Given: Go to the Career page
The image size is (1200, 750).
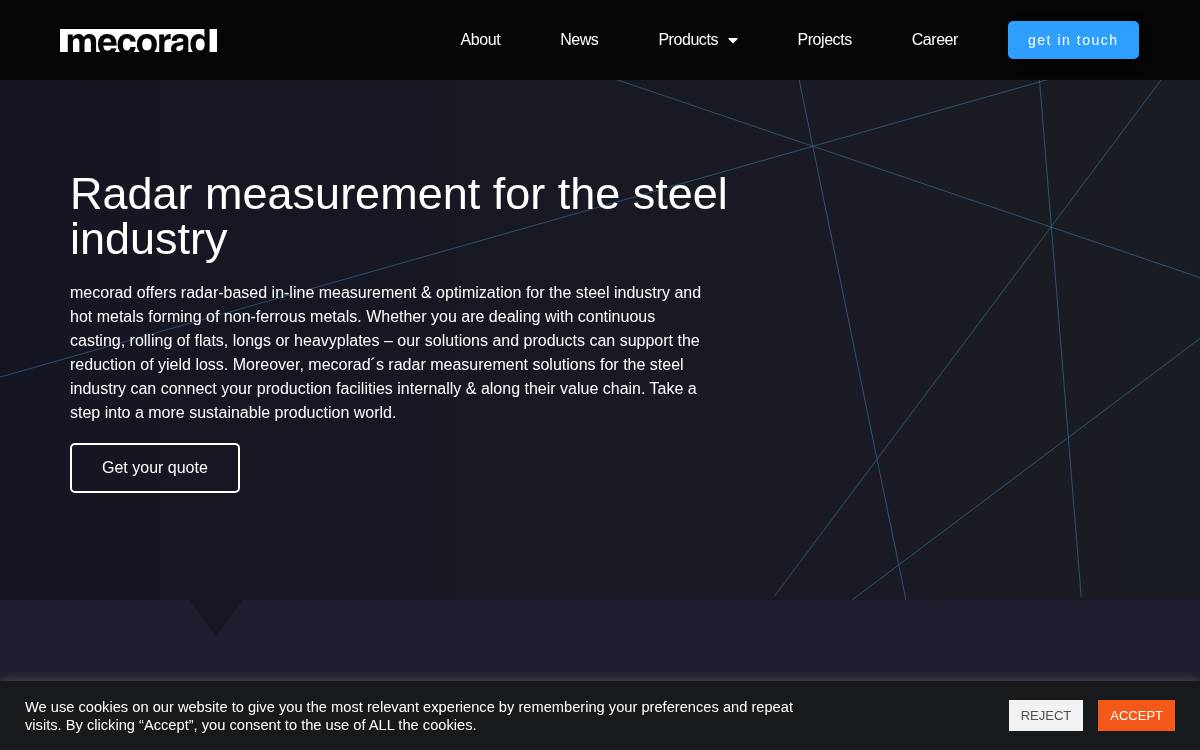Looking at the screenshot, I should 934,40.
